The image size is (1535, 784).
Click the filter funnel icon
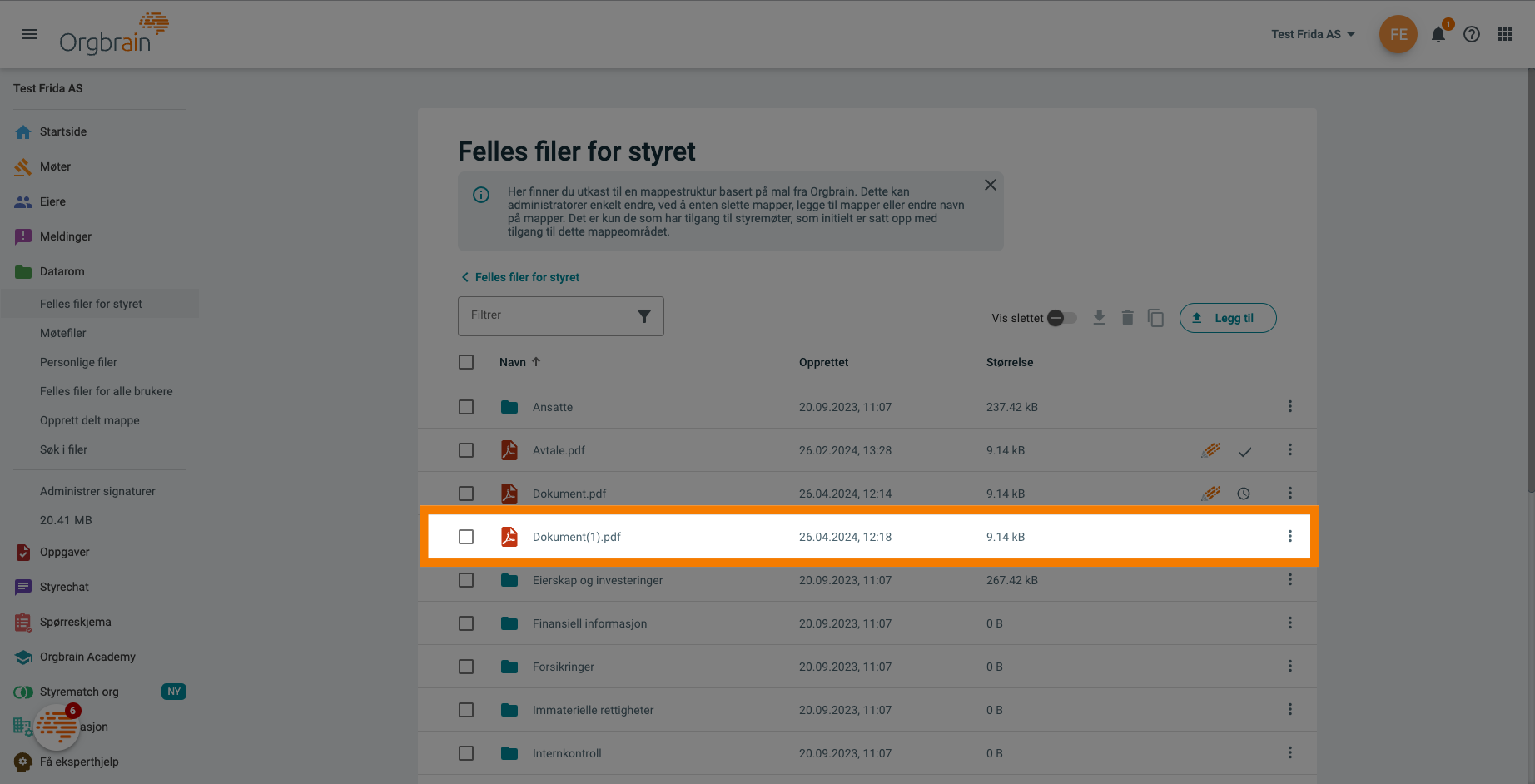644,316
